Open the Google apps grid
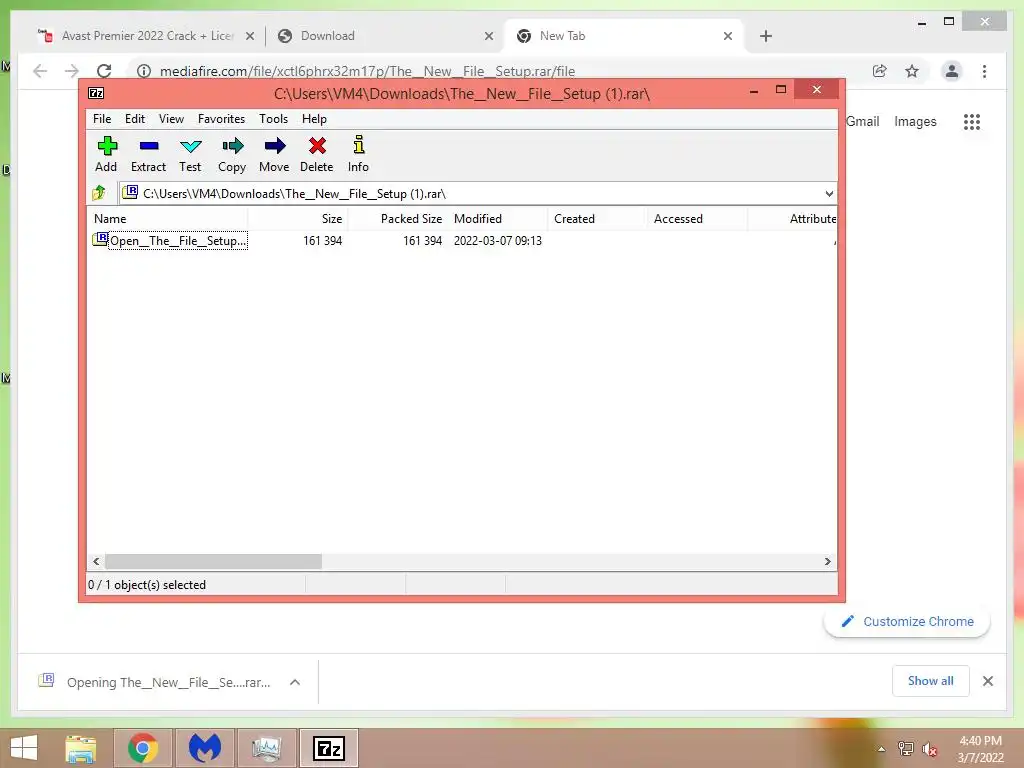Image resolution: width=1024 pixels, height=768 pixels. (972, 121)
